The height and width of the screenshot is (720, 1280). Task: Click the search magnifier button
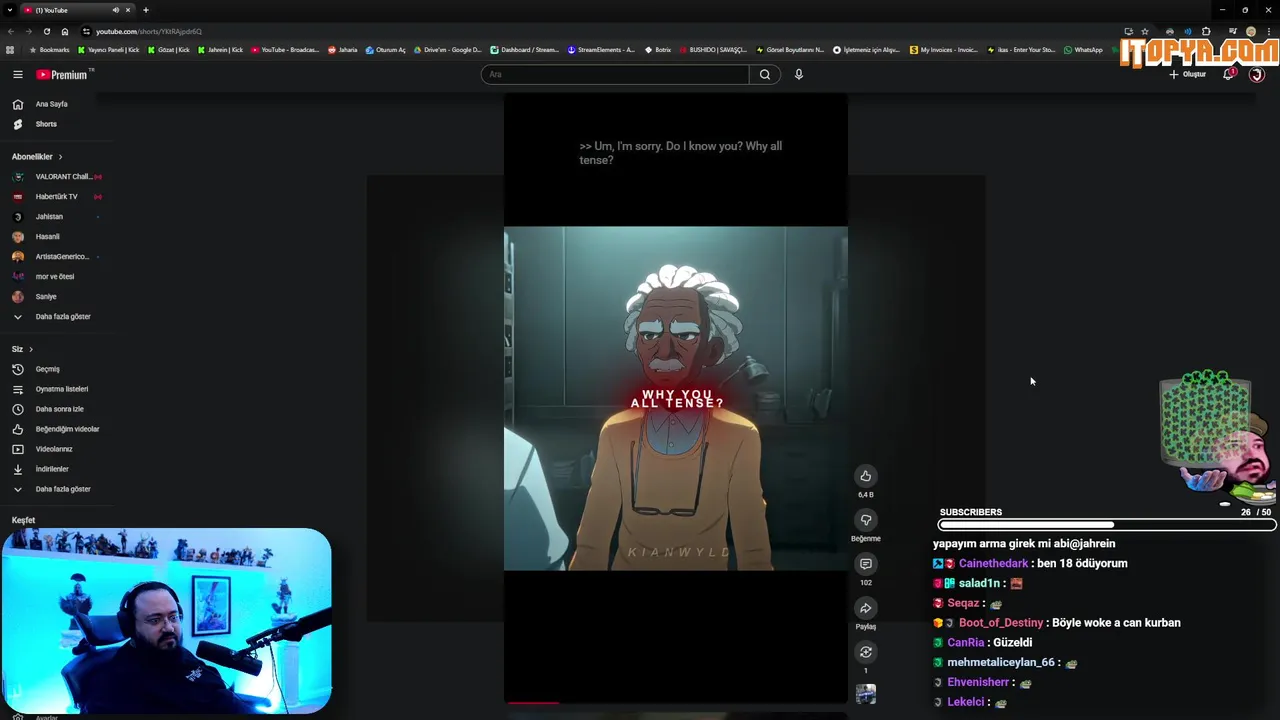pos(765,74)
